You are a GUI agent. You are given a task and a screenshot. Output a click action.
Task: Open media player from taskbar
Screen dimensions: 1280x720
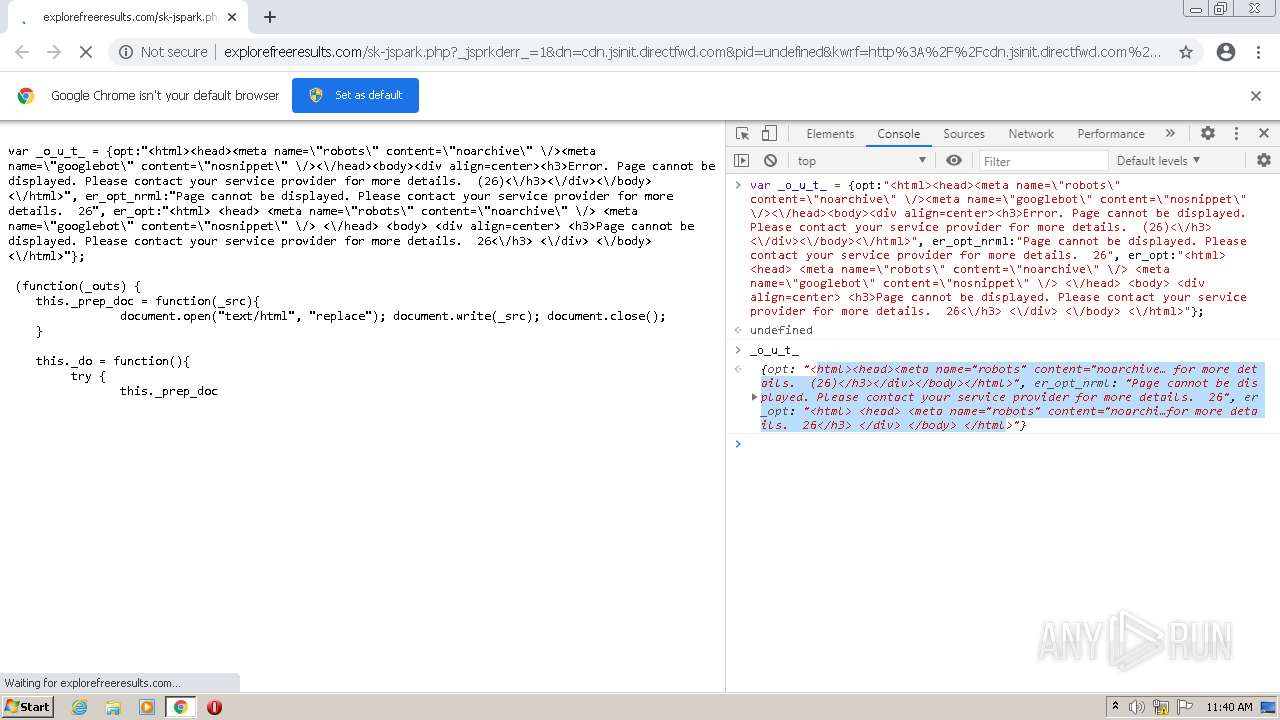147,707
